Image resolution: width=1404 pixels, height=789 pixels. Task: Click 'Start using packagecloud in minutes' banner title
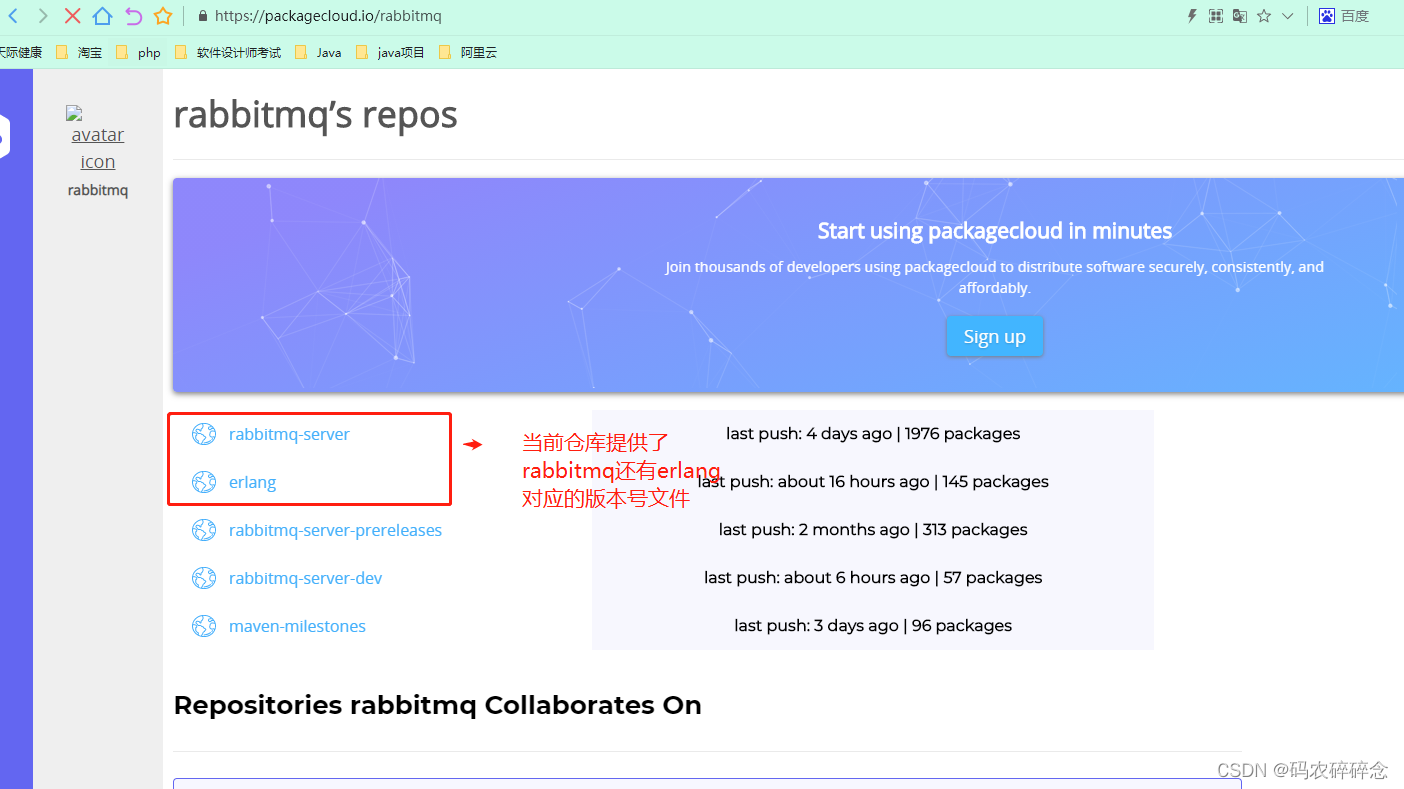pyautogui.click(x=995, y=231)
